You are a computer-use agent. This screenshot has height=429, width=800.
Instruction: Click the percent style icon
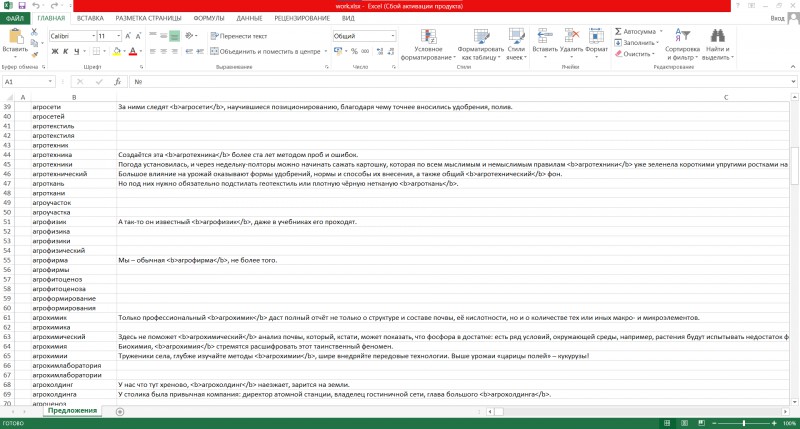[x=354, y=51]
